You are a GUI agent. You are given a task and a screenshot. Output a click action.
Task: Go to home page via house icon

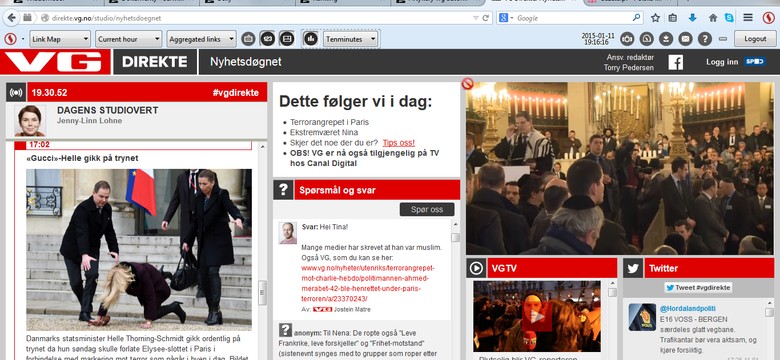coord(713,18)
